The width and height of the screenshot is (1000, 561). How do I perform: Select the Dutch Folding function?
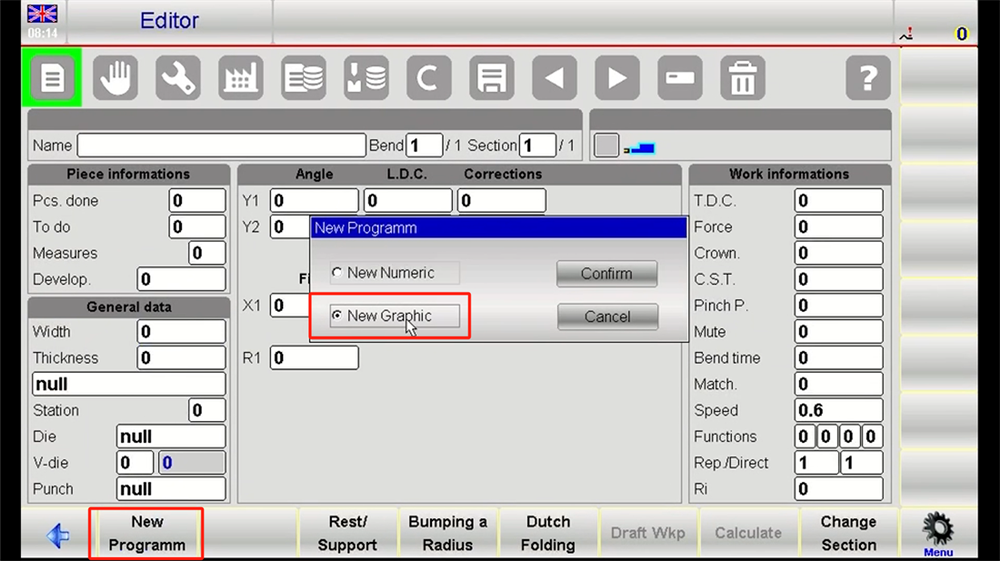click(548, 533)
